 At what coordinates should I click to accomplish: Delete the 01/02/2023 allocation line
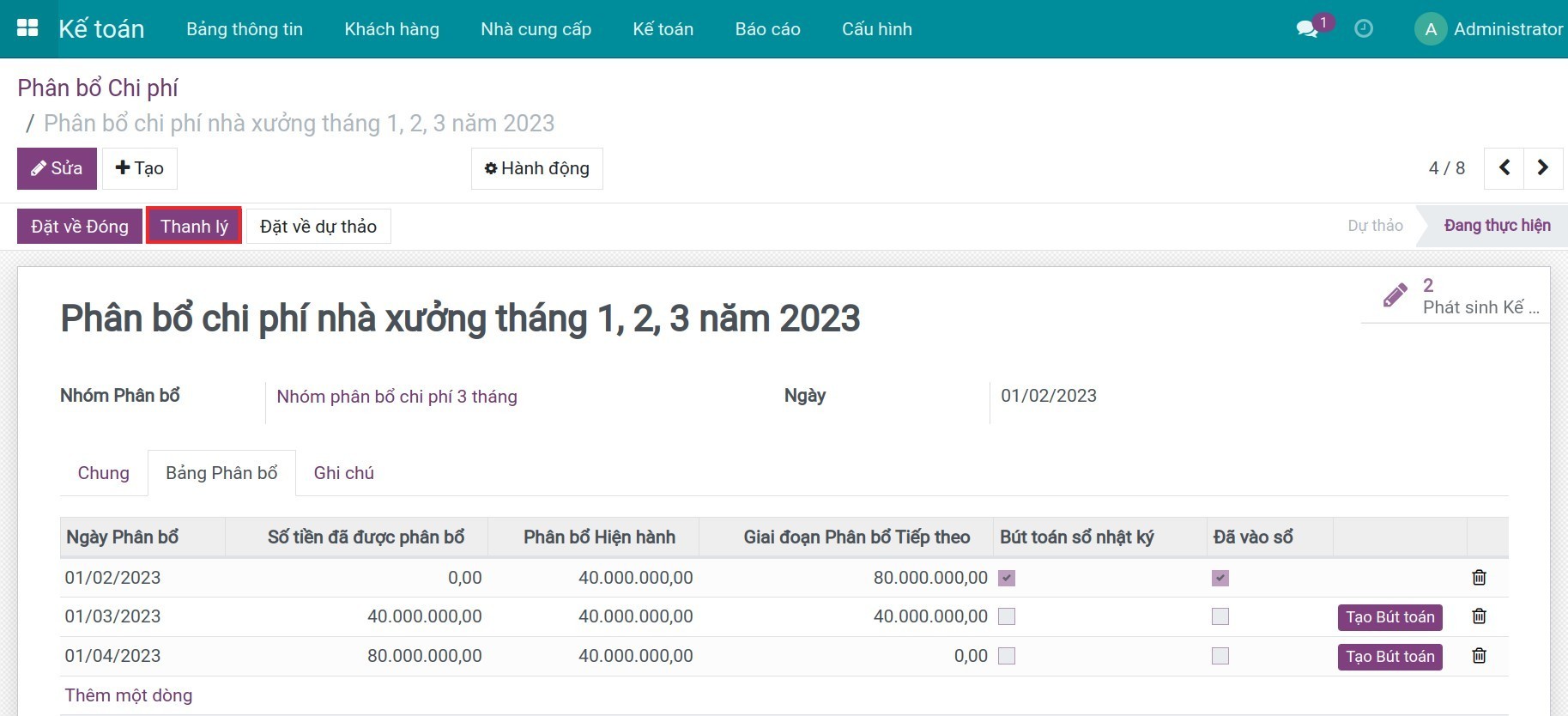[1479, 578]
